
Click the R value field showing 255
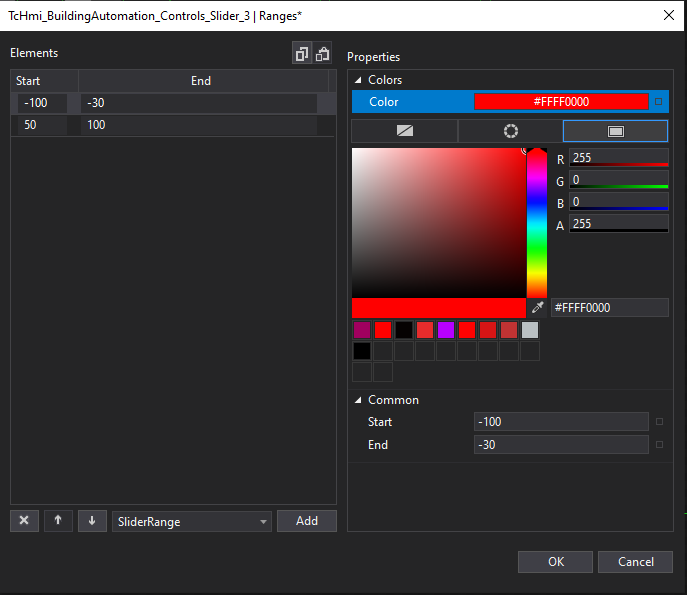pyautogui.click(x=619, y=158)
